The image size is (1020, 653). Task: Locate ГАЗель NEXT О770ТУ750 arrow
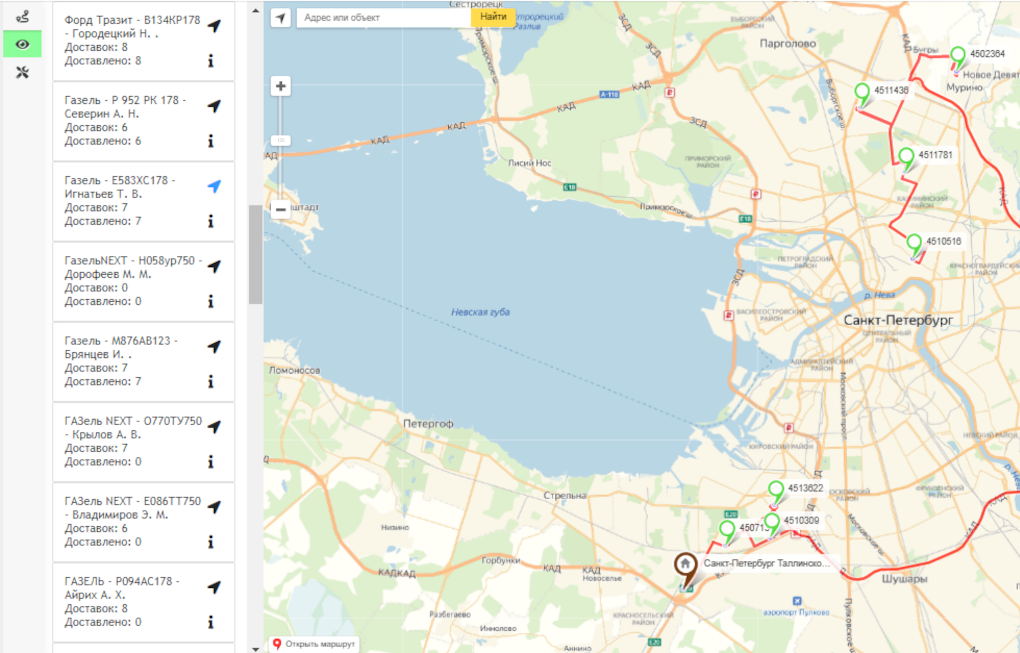coord(214,427)
